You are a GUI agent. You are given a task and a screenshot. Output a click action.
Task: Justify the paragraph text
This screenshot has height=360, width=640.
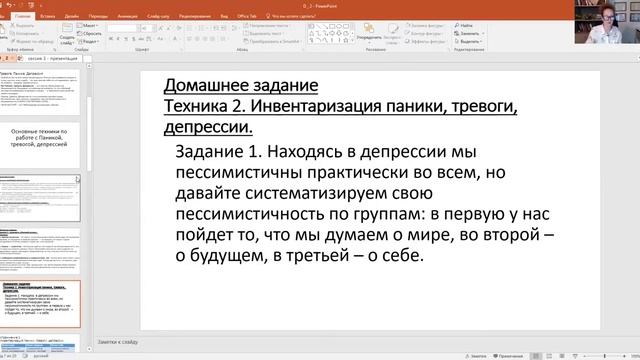[213, 39]
